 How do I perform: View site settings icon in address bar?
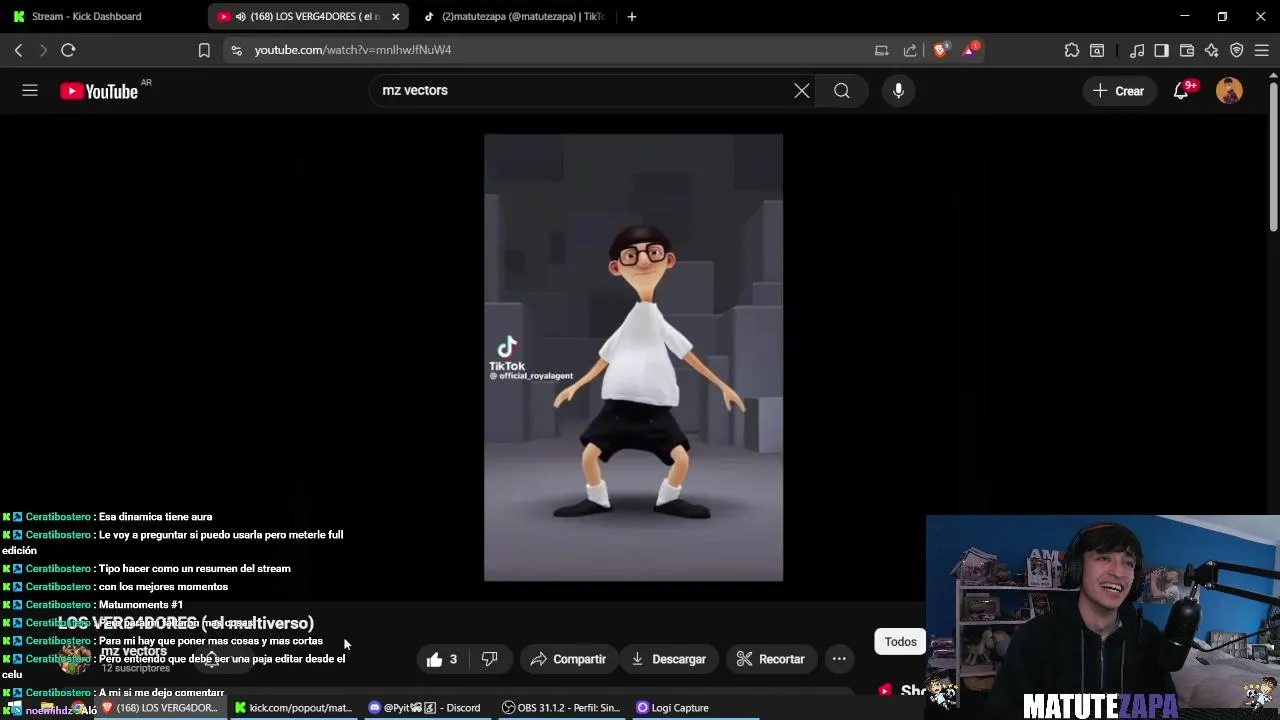tap(236, 50)
